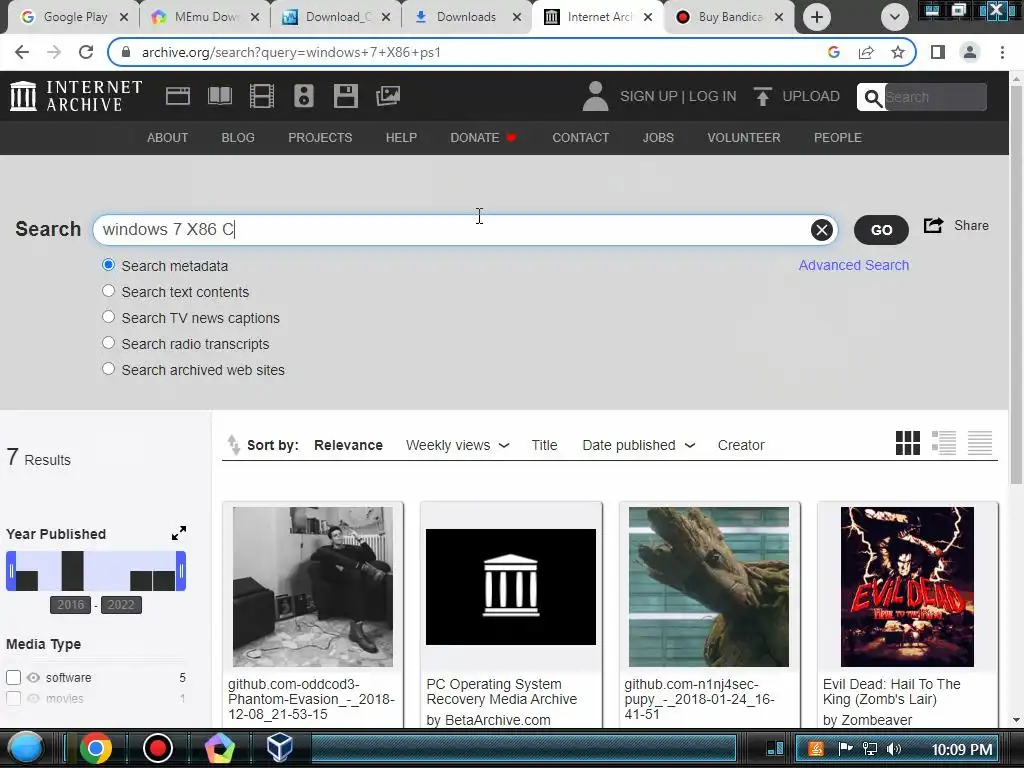Toggle the eye icon next to software
The height and width of the screenshot is (768, 1024).
[33, 677]
